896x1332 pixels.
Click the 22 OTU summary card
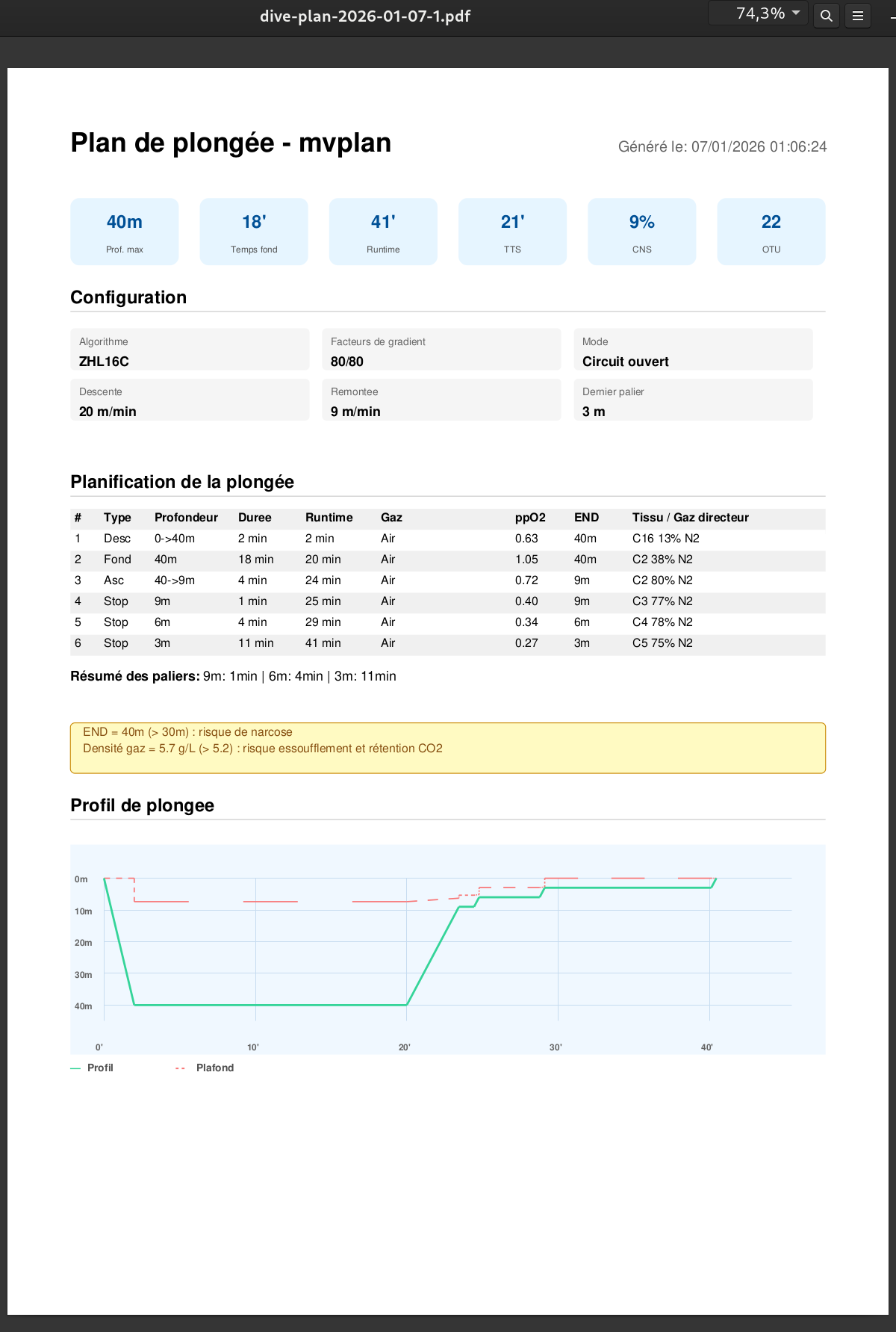tap(771, 232)
